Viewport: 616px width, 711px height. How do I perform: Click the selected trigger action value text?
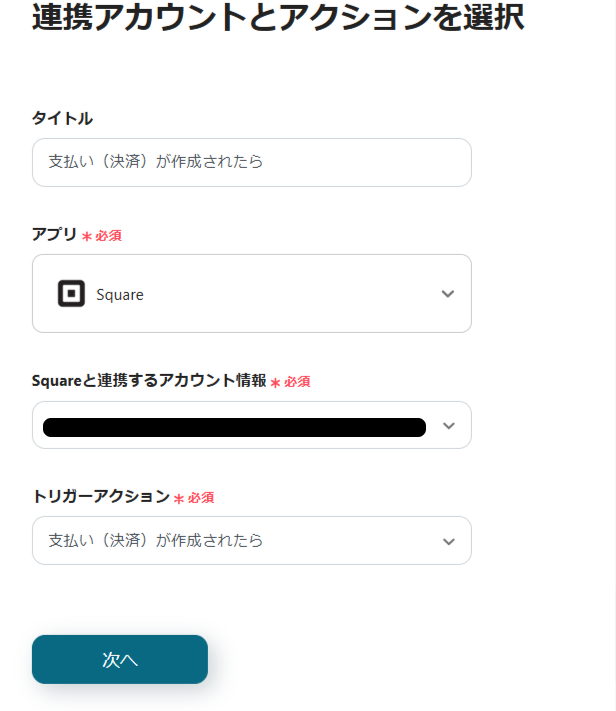(x=156, y=541)
